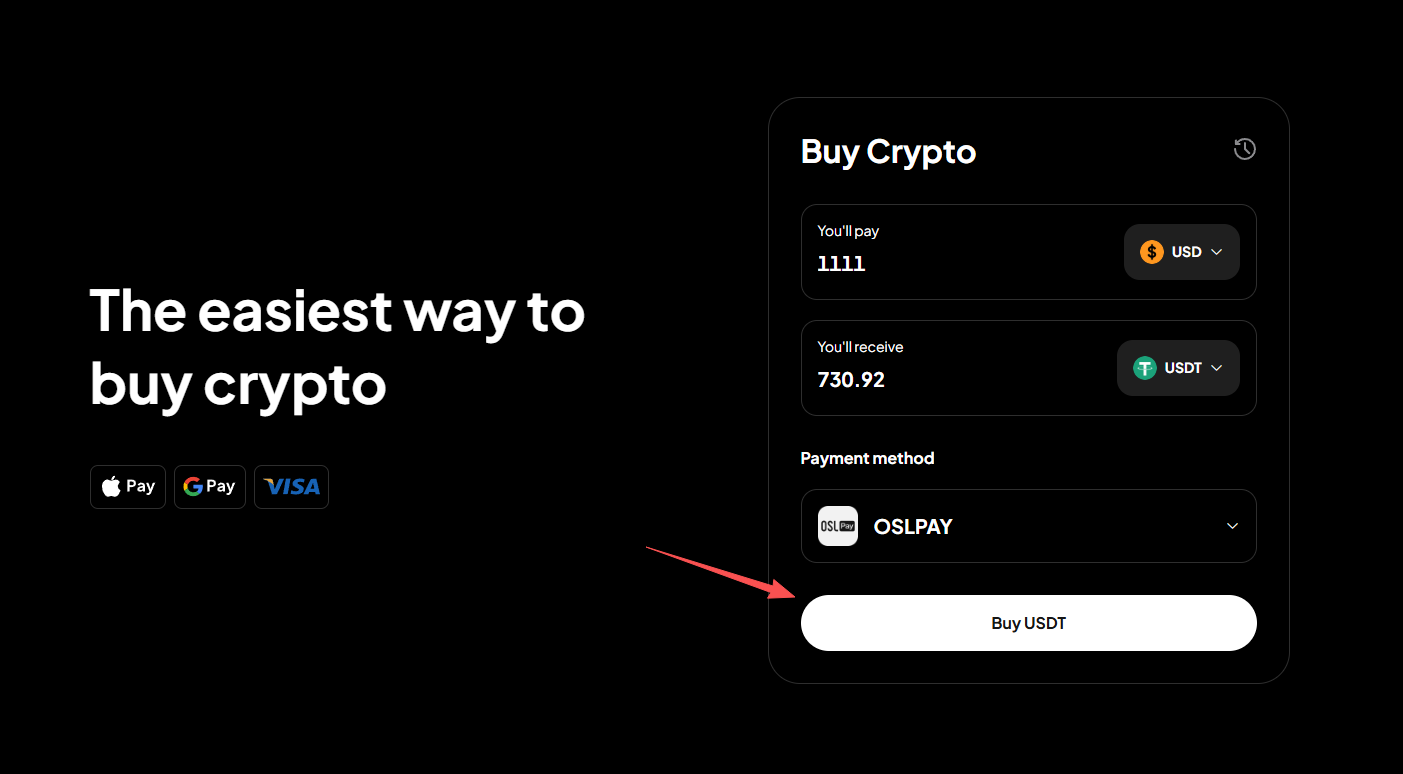Click the Buy Crypto heading
Image resolution: width=1403 pixels, height=774 pixels.
coord(888,152)
